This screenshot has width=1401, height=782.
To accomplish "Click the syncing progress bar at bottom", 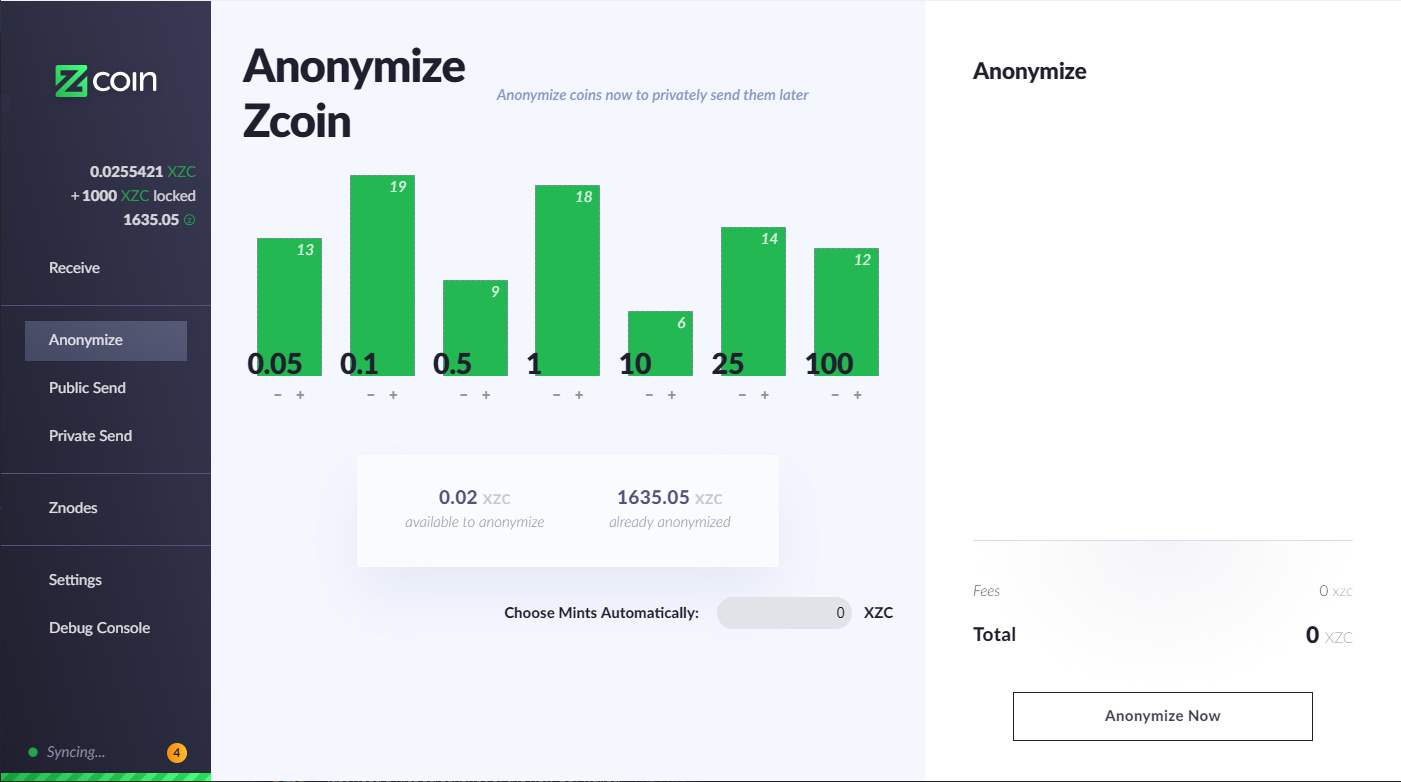I will pos(106,777).
